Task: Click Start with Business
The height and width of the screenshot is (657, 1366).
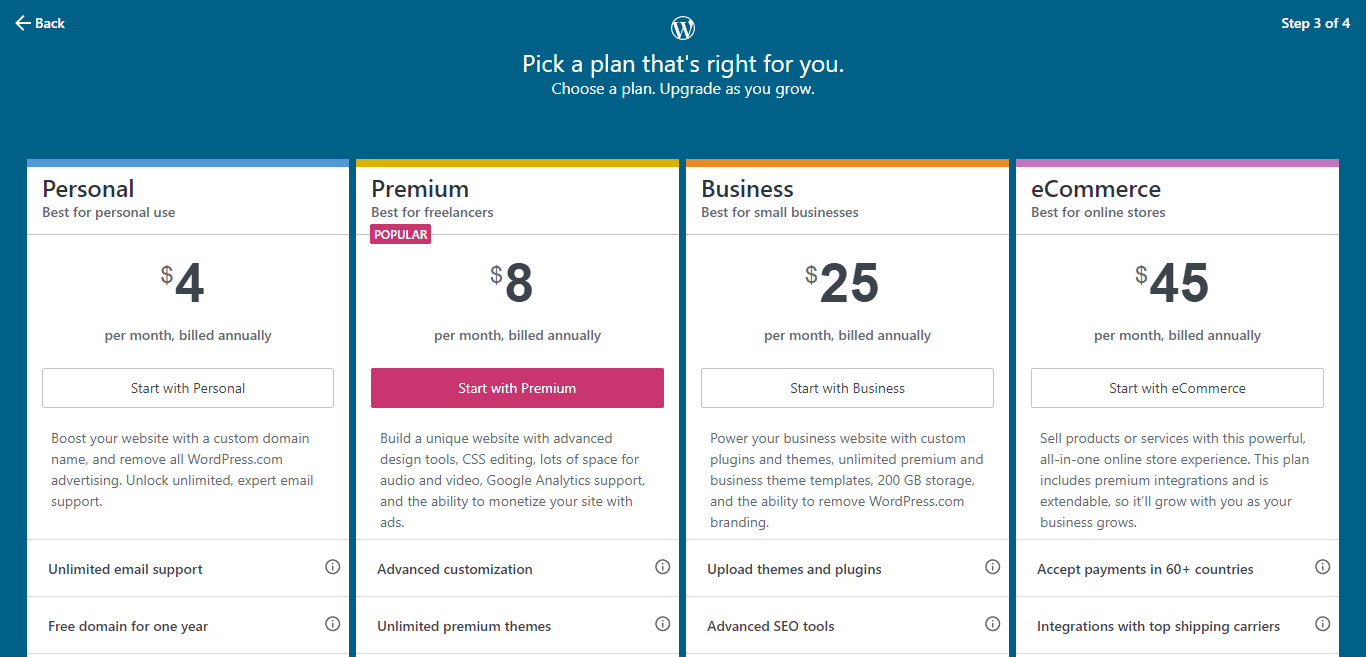Action: tap(847, 388)
